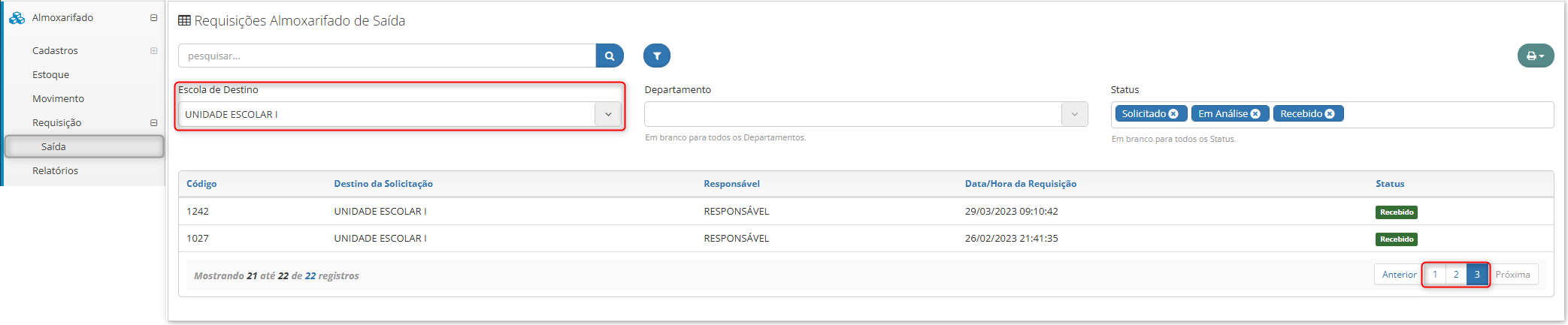
Task: Open the Departamento dropdown arrow
Action: (1075, 114)
